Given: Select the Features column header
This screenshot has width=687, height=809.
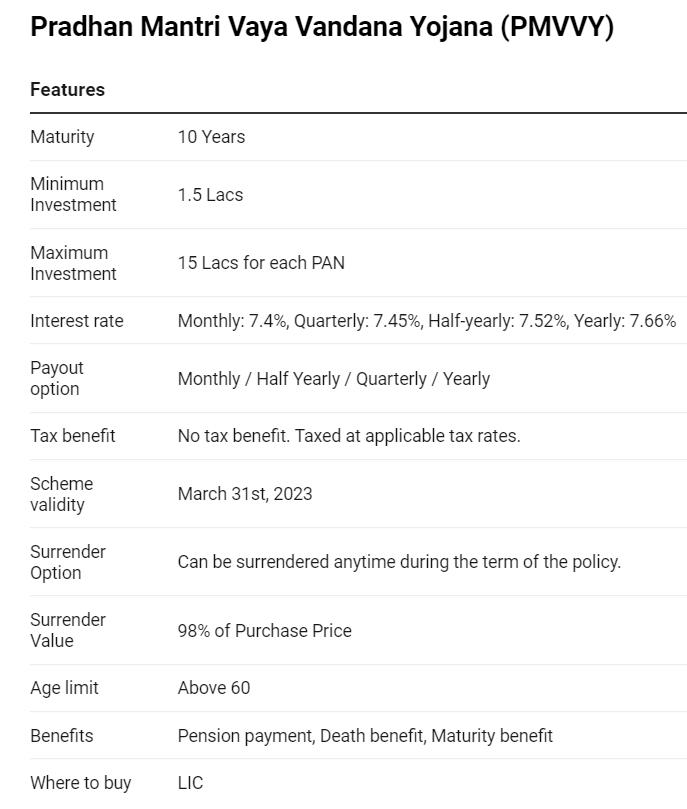Looking at the screenshot, I should coord(68,90).
